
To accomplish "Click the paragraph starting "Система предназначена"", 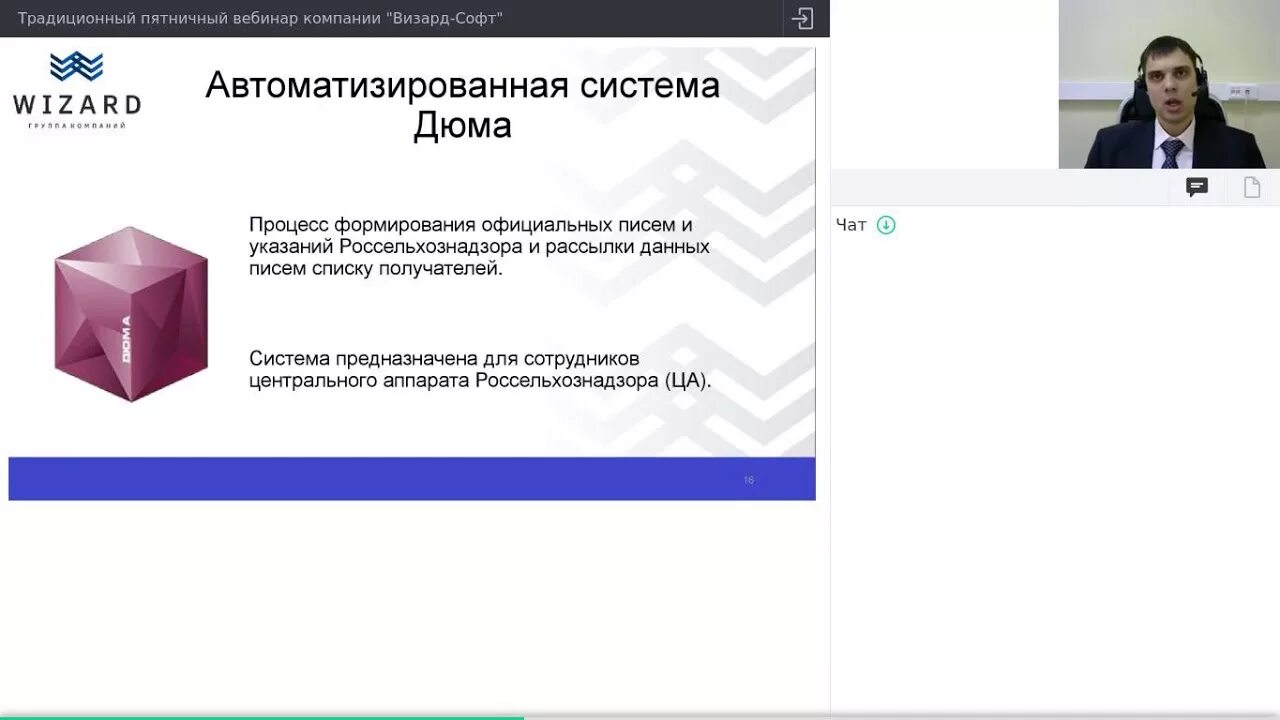I will click(x=480, y=369).
